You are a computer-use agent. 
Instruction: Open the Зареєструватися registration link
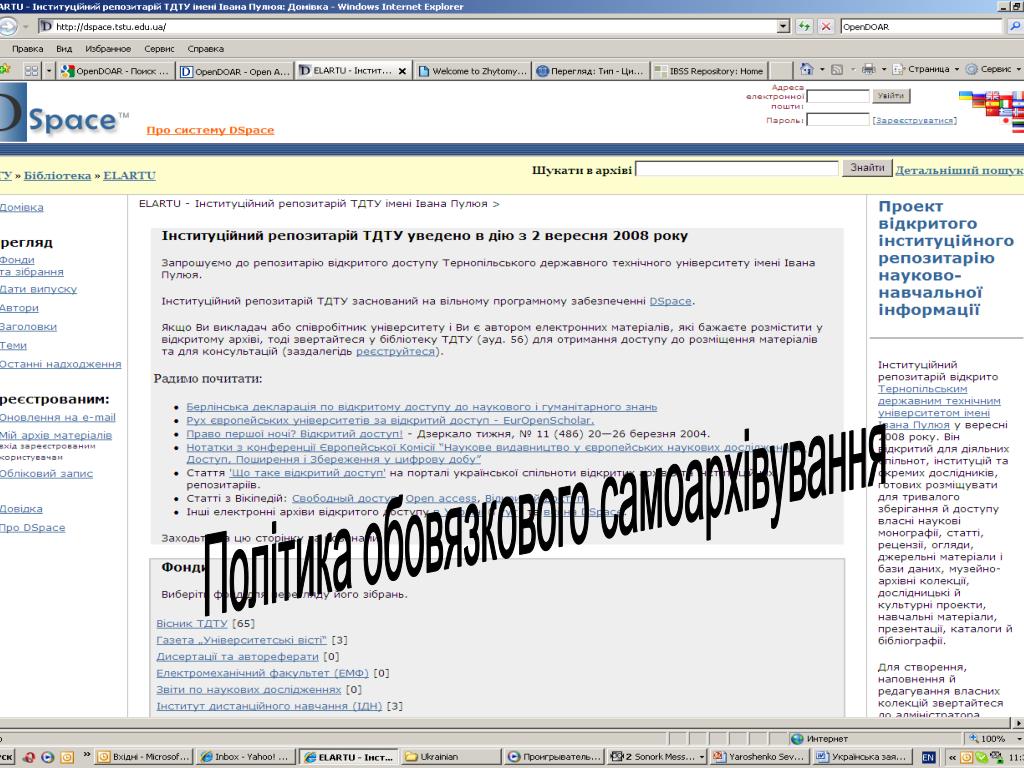click(x=914, y=120)
